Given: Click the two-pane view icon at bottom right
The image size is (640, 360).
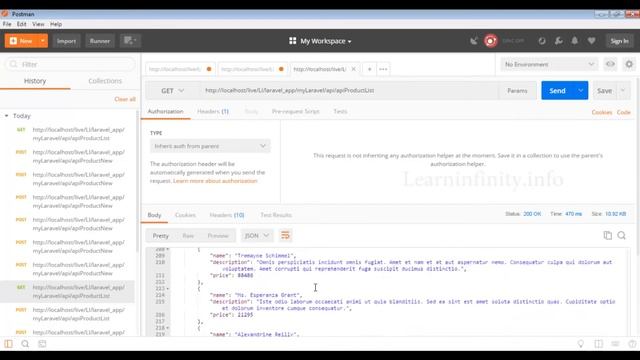Looking at the screenshot, I should pyautogui.click(x=598, y=344).
